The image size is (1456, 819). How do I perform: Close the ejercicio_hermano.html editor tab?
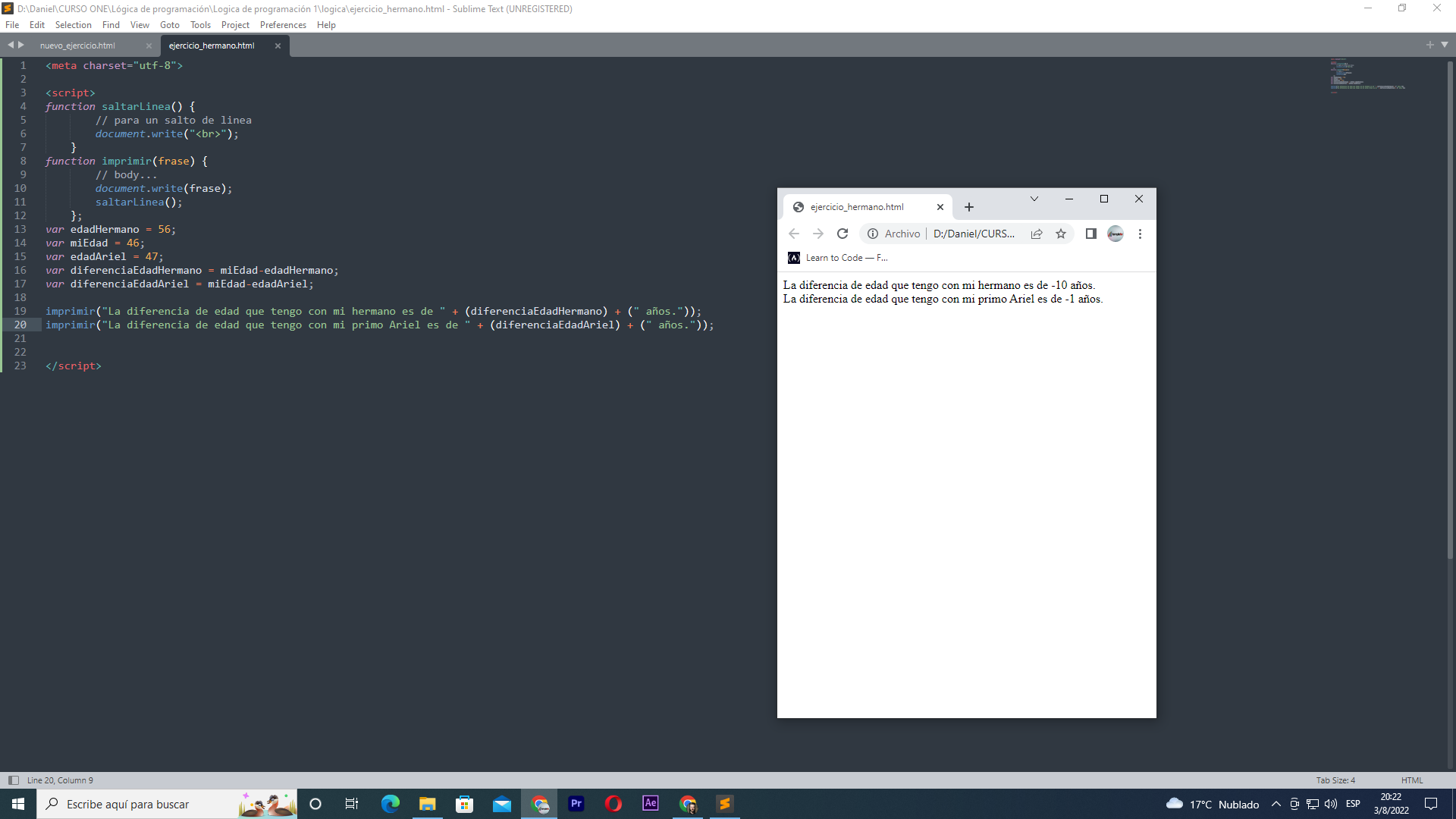278,45
